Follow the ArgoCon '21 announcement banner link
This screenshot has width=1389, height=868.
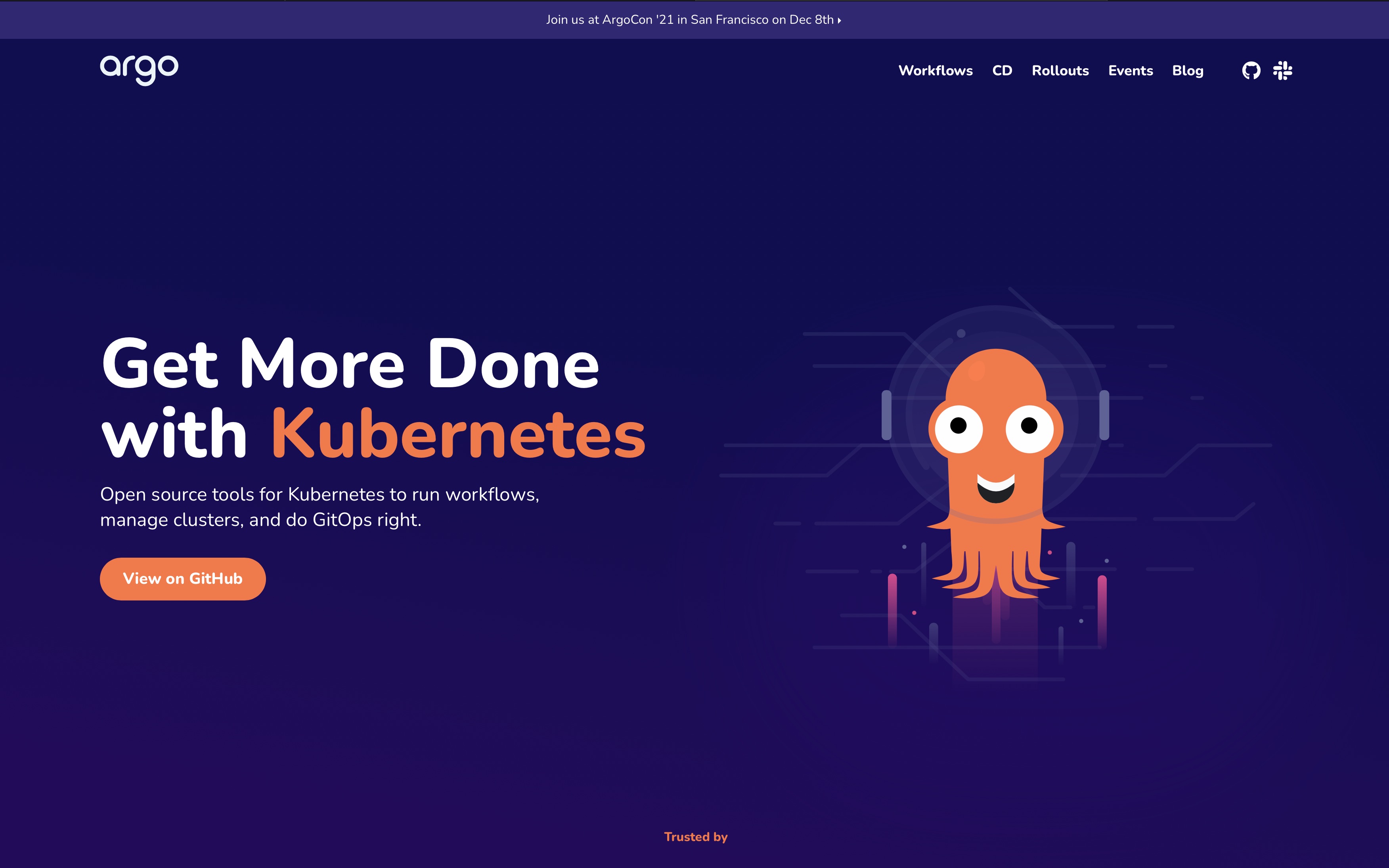[693, 19]
